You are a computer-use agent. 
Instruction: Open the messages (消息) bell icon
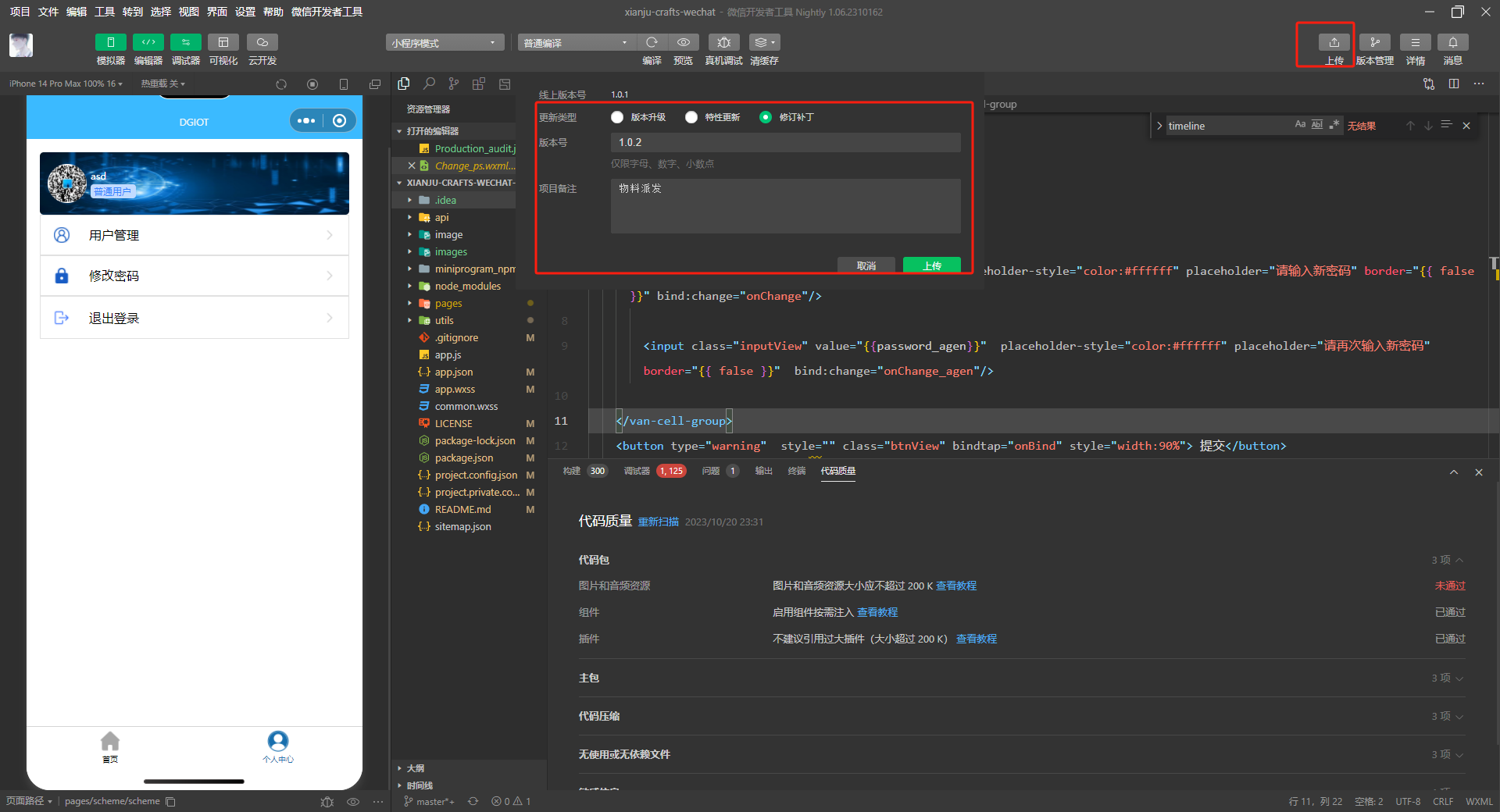coord(1453,42)
